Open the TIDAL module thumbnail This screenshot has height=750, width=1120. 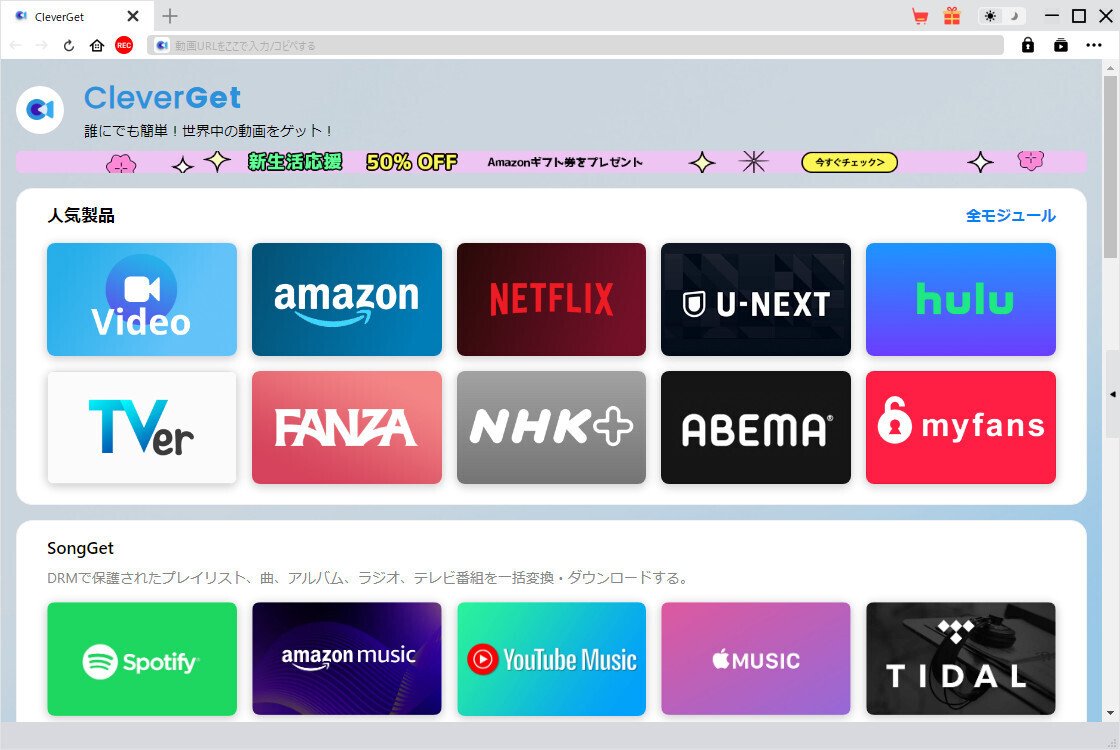[x=960, y=658]
